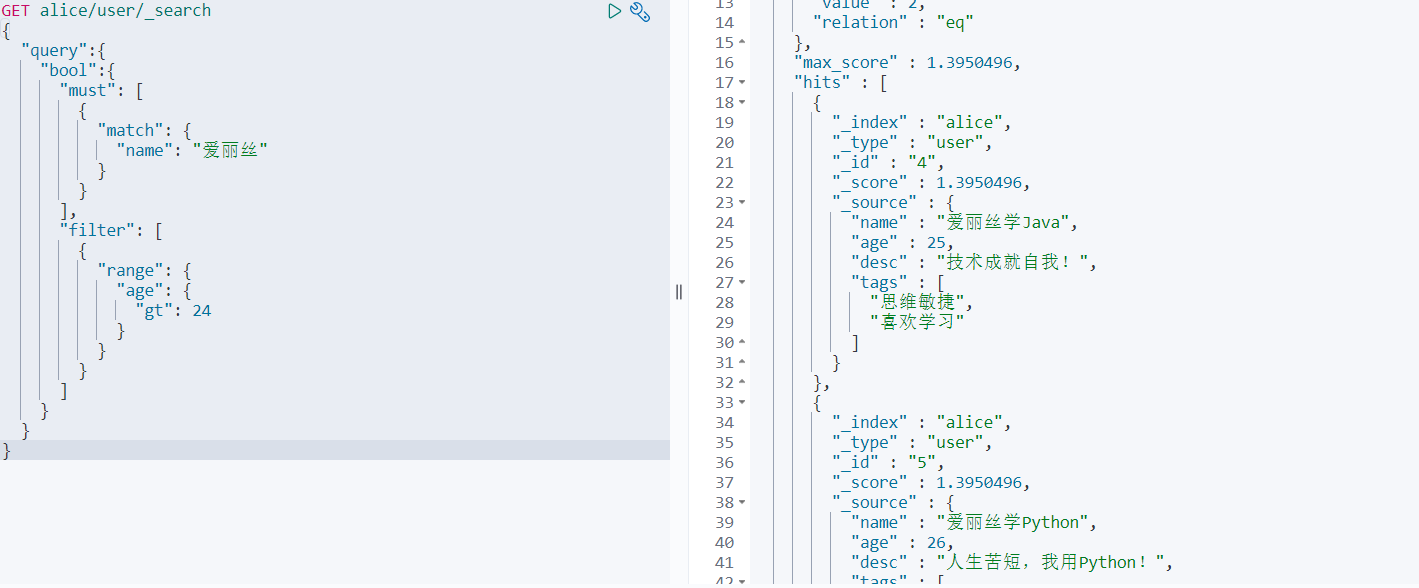Image resolution: width=1419 pixels, height=588 pixels.
Task: Click line number 25 in response gutter
Action: coord(724,243)
